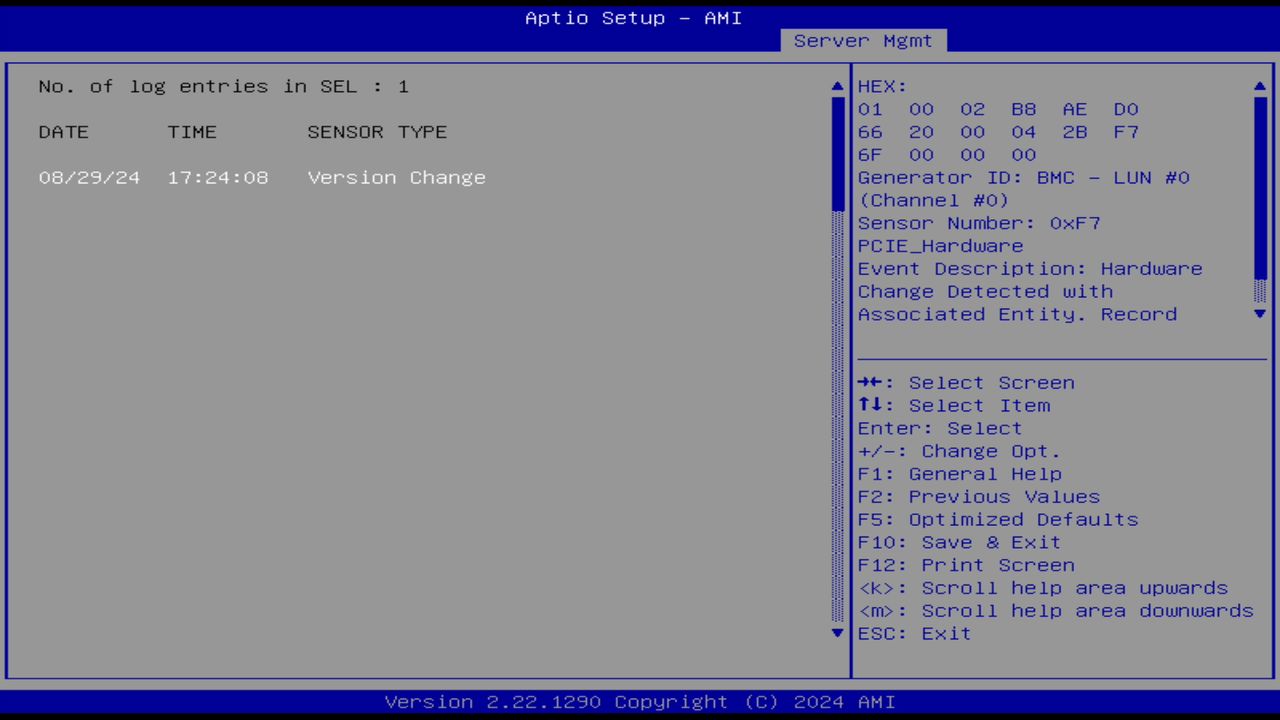The width and height of the screenshot is (1280, 720).
Task: Click the 'Select Screen' key hint
Action: click(966, 383)
